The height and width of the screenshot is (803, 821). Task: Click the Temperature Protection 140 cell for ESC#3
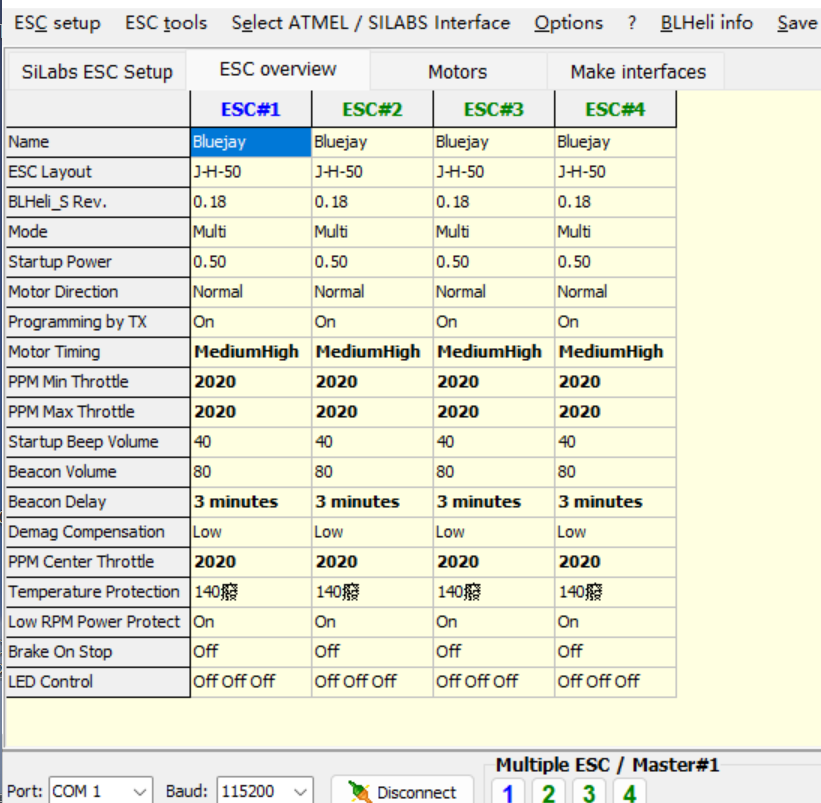click(494, 592)
